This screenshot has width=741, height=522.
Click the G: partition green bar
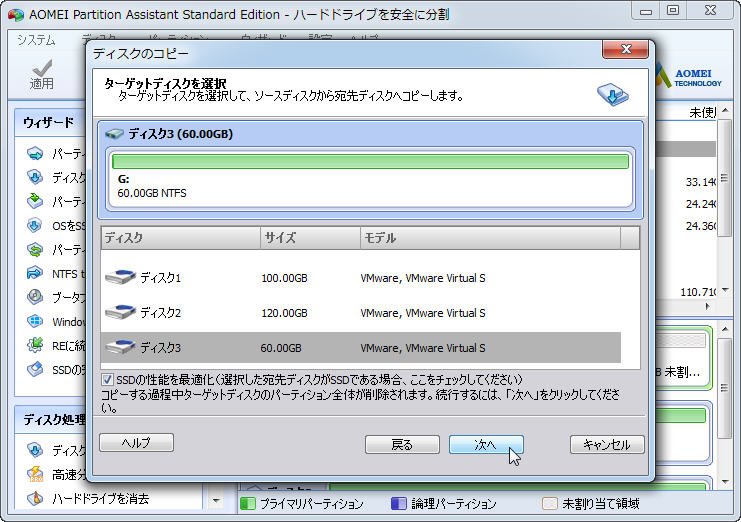[x=370, y=162]
